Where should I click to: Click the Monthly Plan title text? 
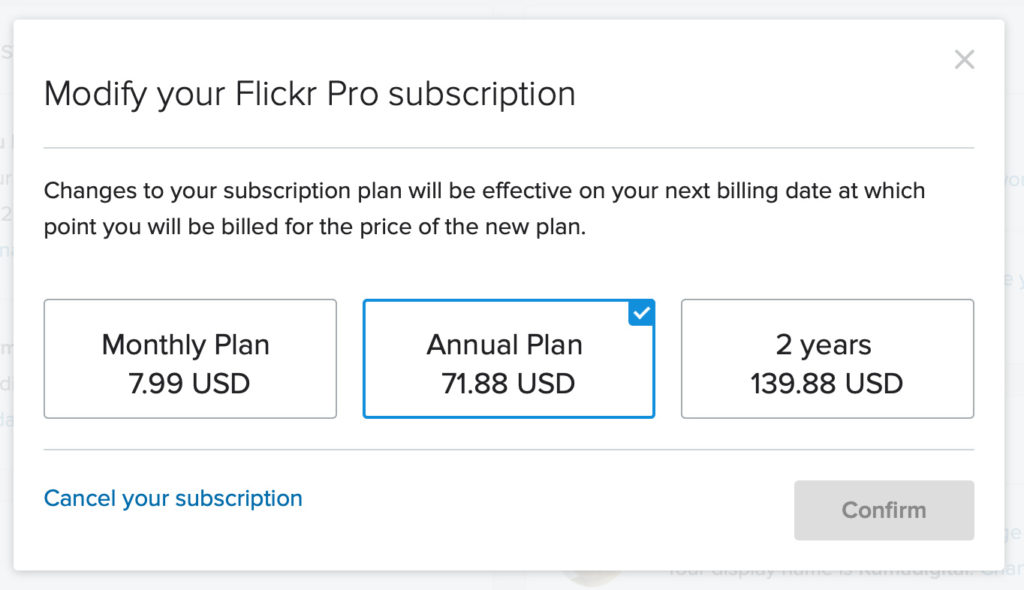click(x=186, y=345)
